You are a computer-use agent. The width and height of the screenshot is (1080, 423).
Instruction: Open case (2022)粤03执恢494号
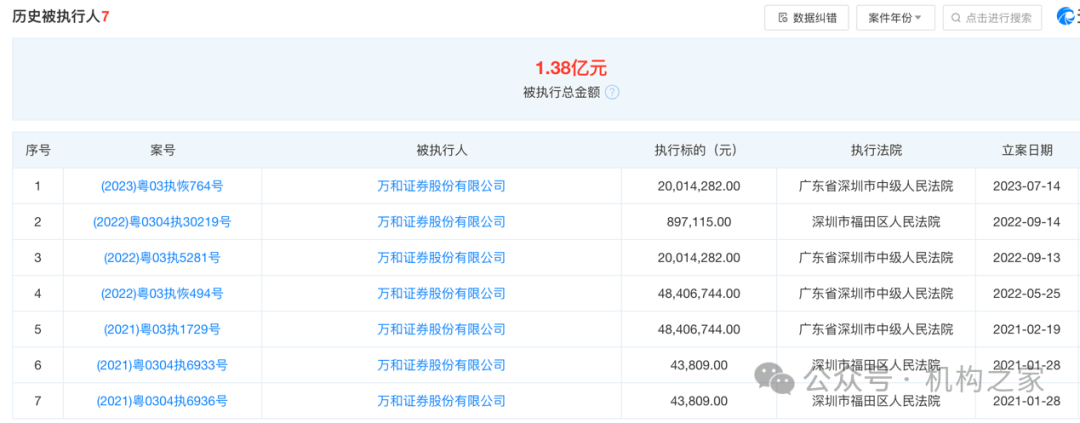point(162,294)
